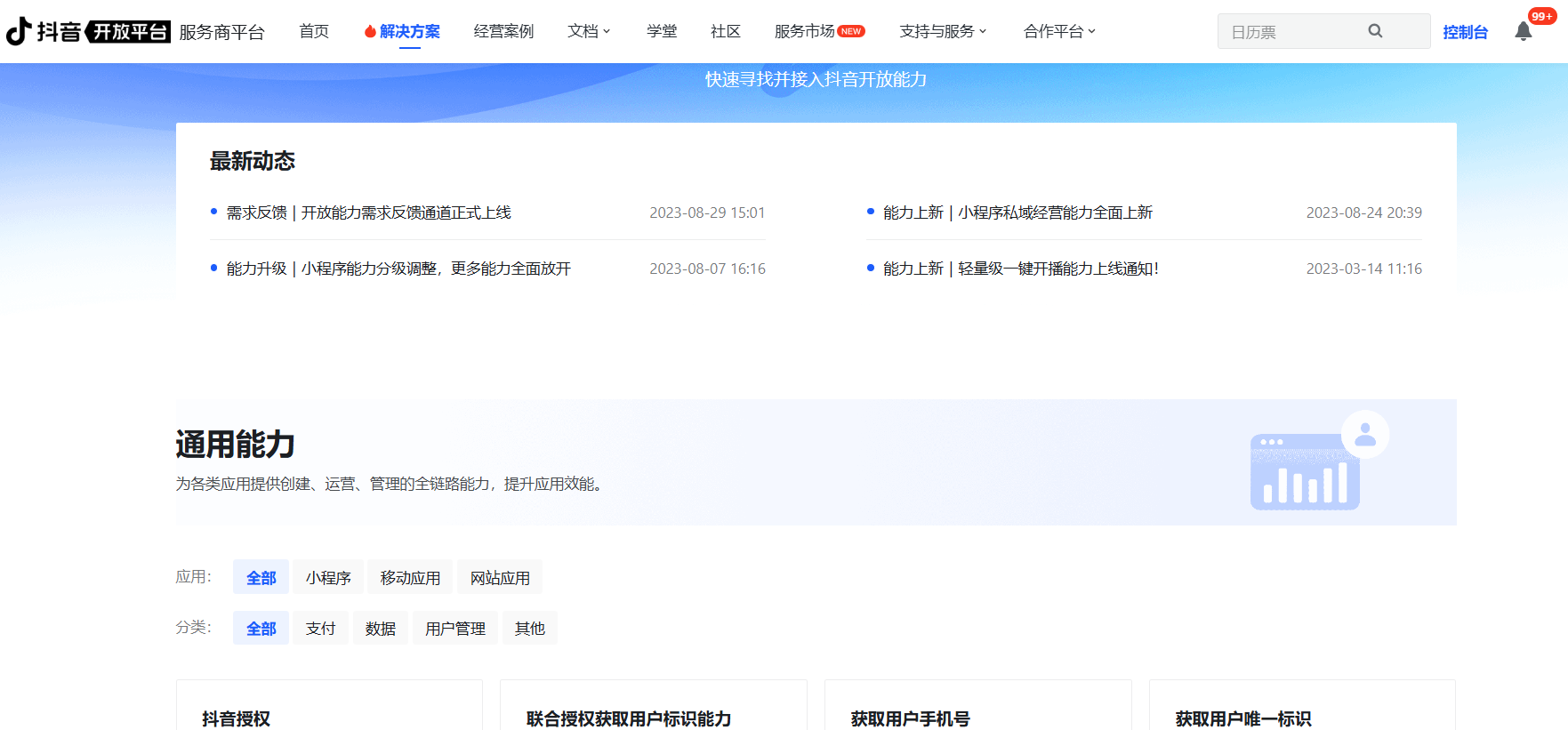
Task: Filter category by 其他
Action: tap(529, 629)
